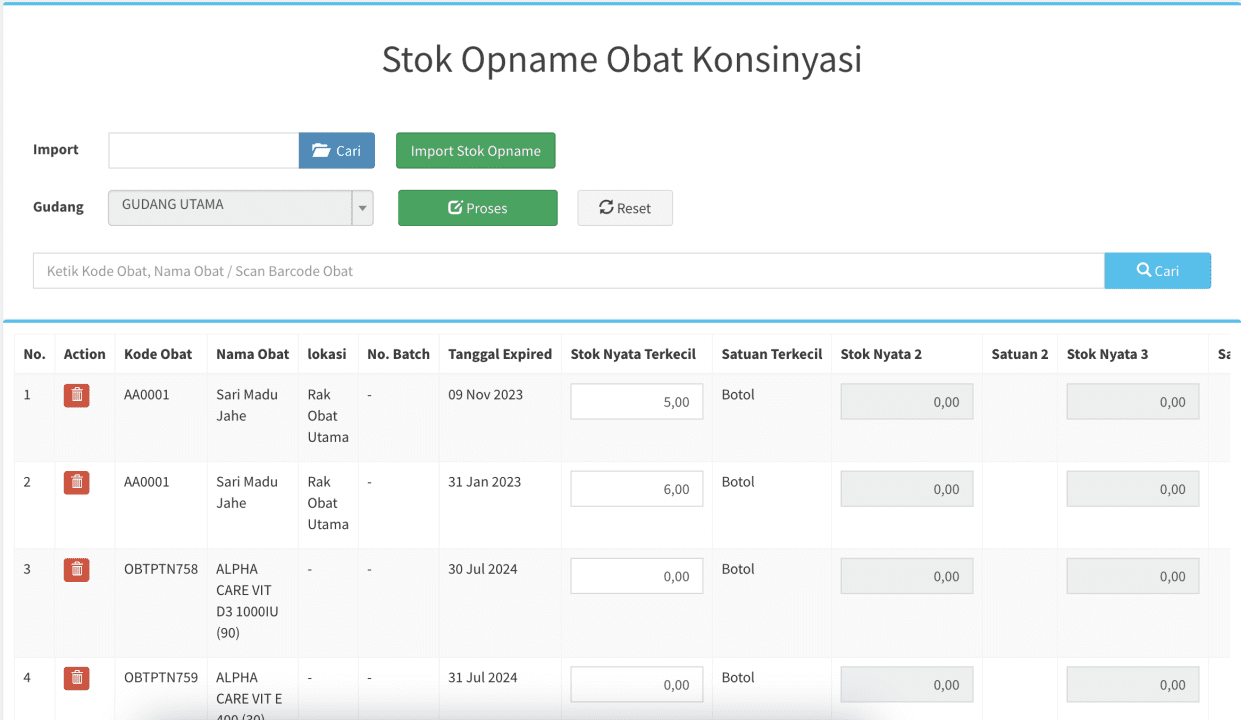Click the Action column header
1241x720 pixels.
coord(84,354)
